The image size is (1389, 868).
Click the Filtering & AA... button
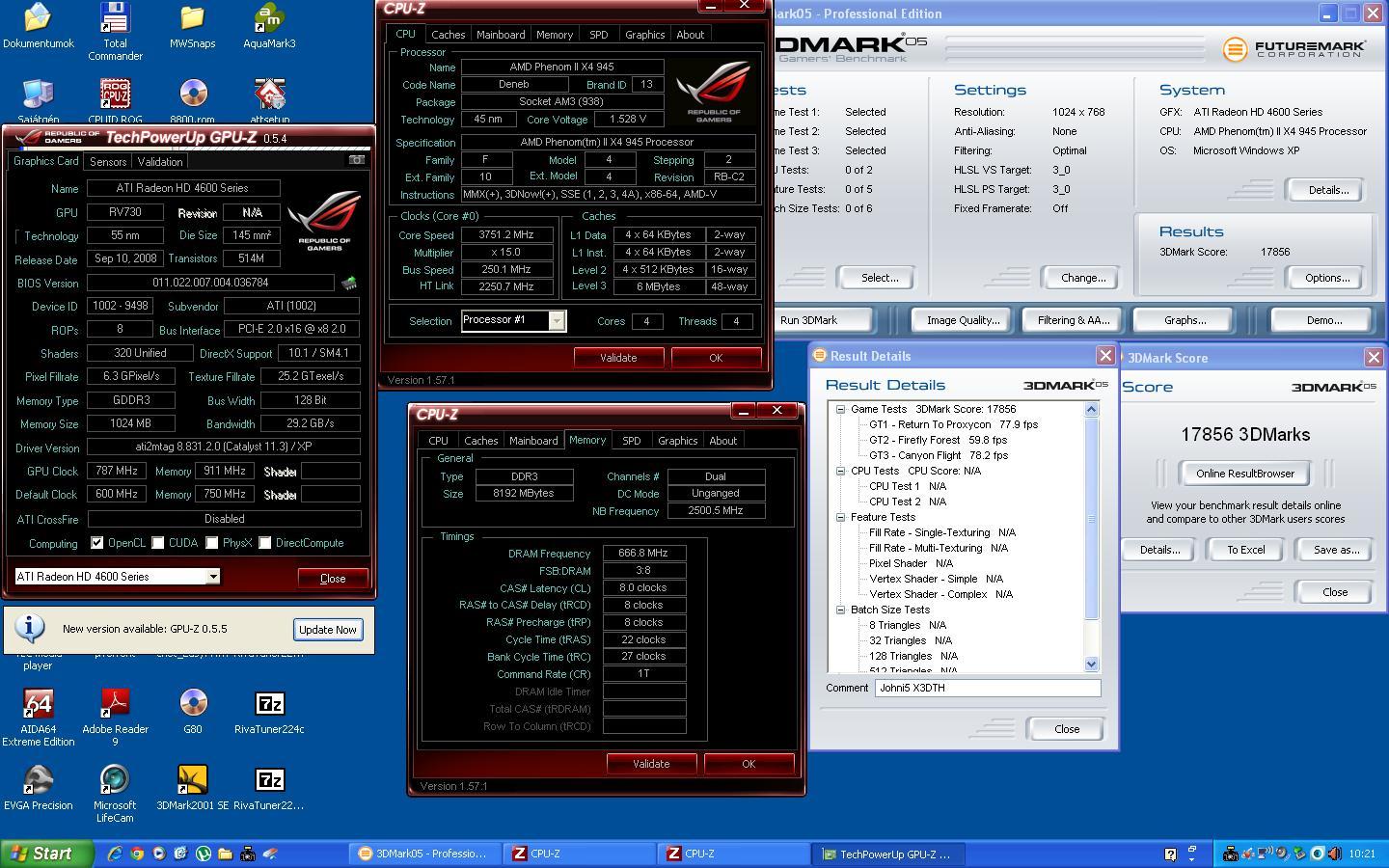coord(1074,320)
